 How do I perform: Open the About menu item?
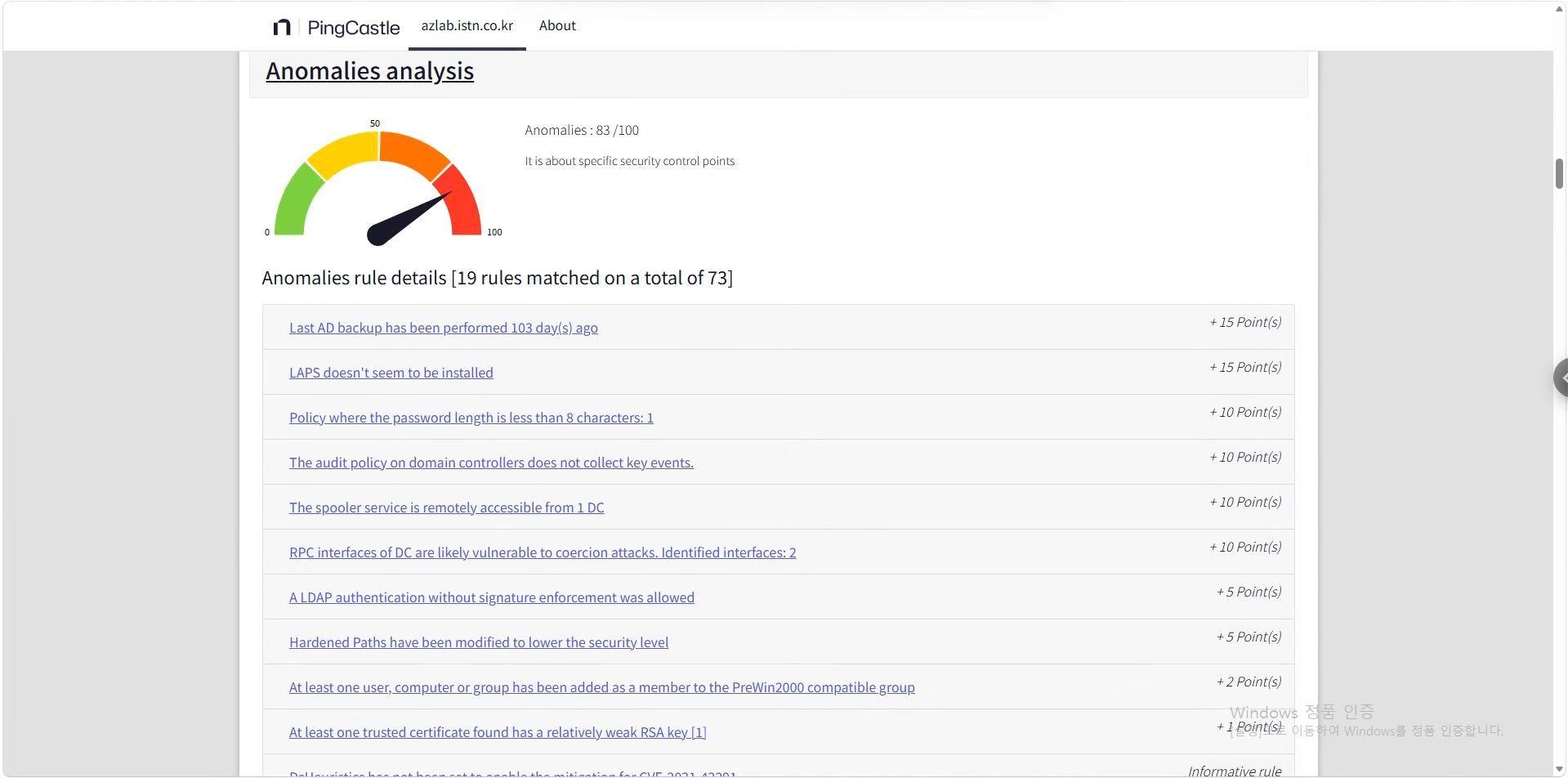click(x=557, y=26)
